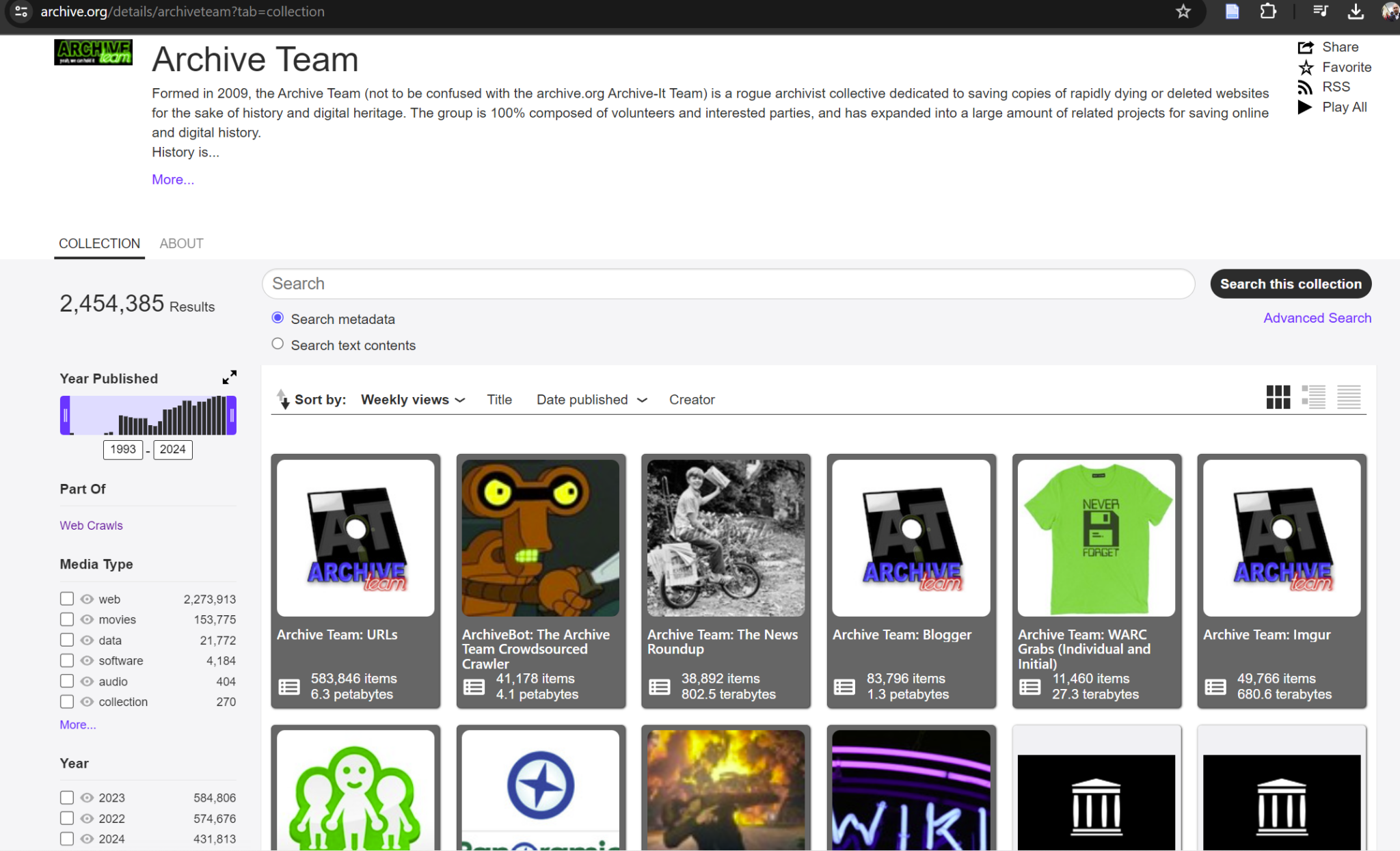Expand the Year Published histogram chart
Image resolution: width=1400 pixels, height=851 pixels.
[229, 376]
